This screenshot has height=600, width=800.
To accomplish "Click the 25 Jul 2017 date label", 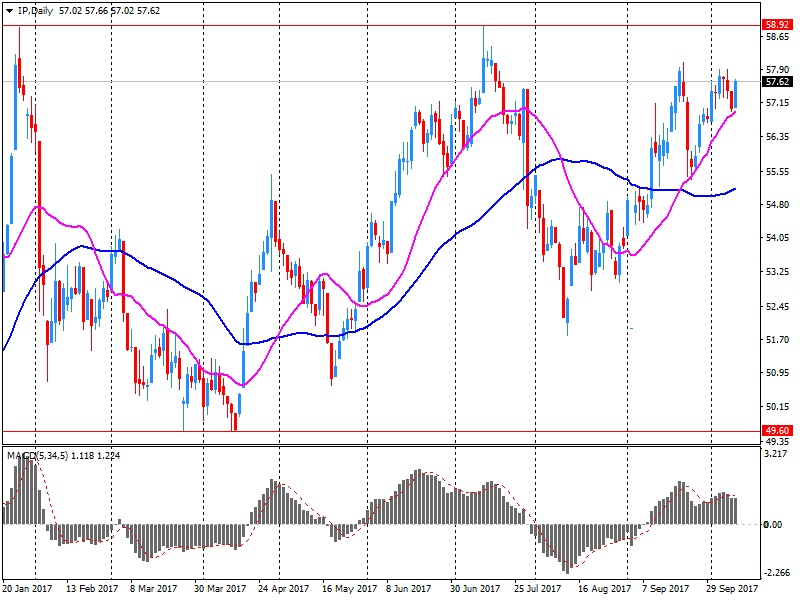I will [x=538, y=589].
